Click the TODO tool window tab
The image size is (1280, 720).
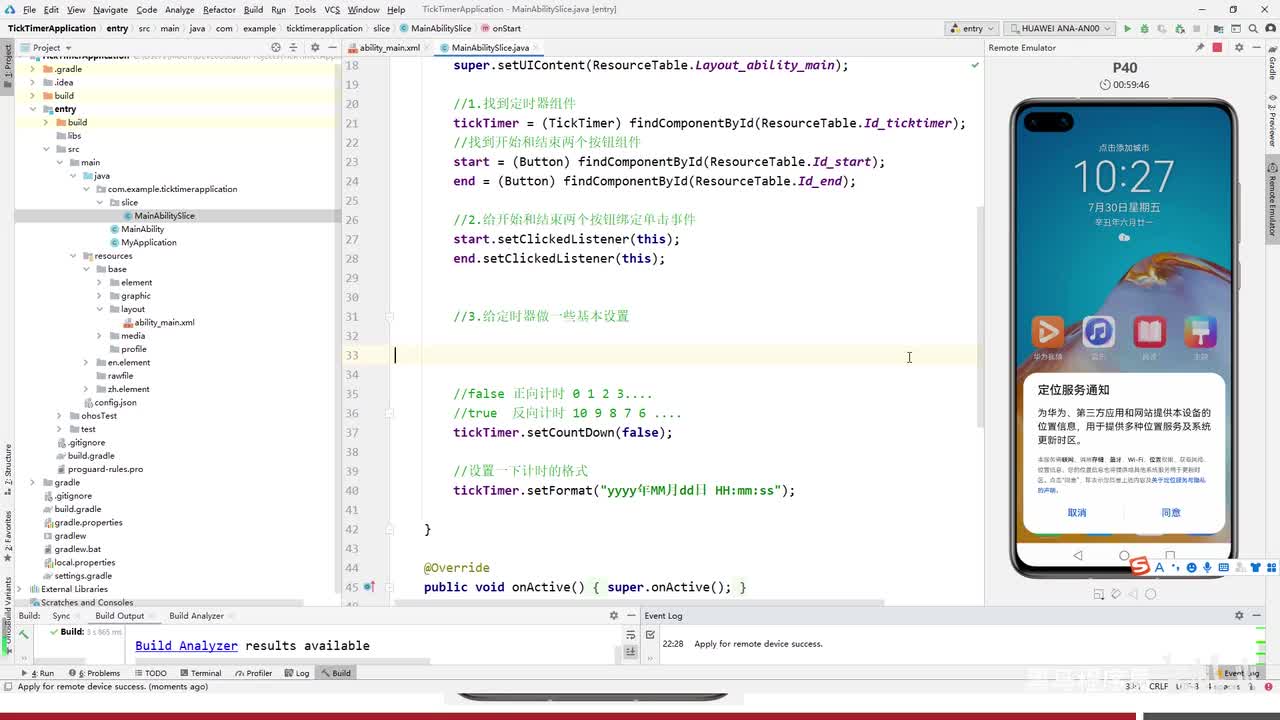click(150, 673)
